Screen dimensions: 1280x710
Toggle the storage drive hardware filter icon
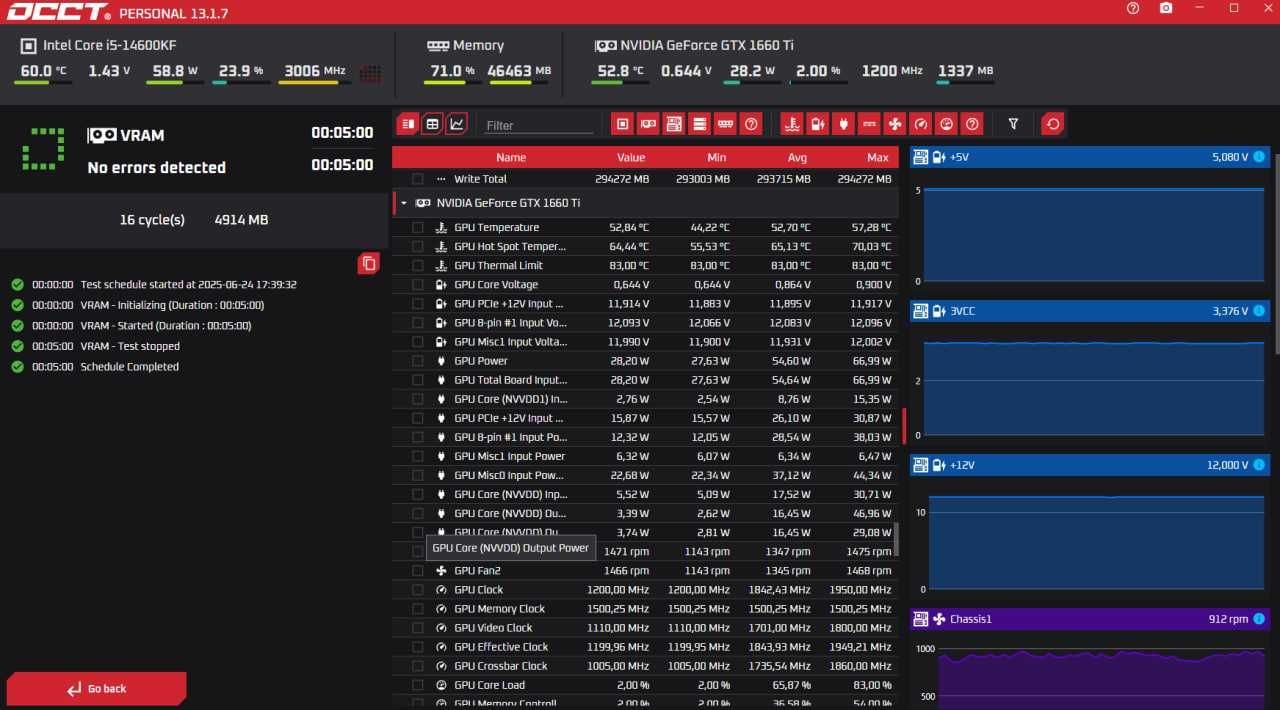[x=700, y=124]
